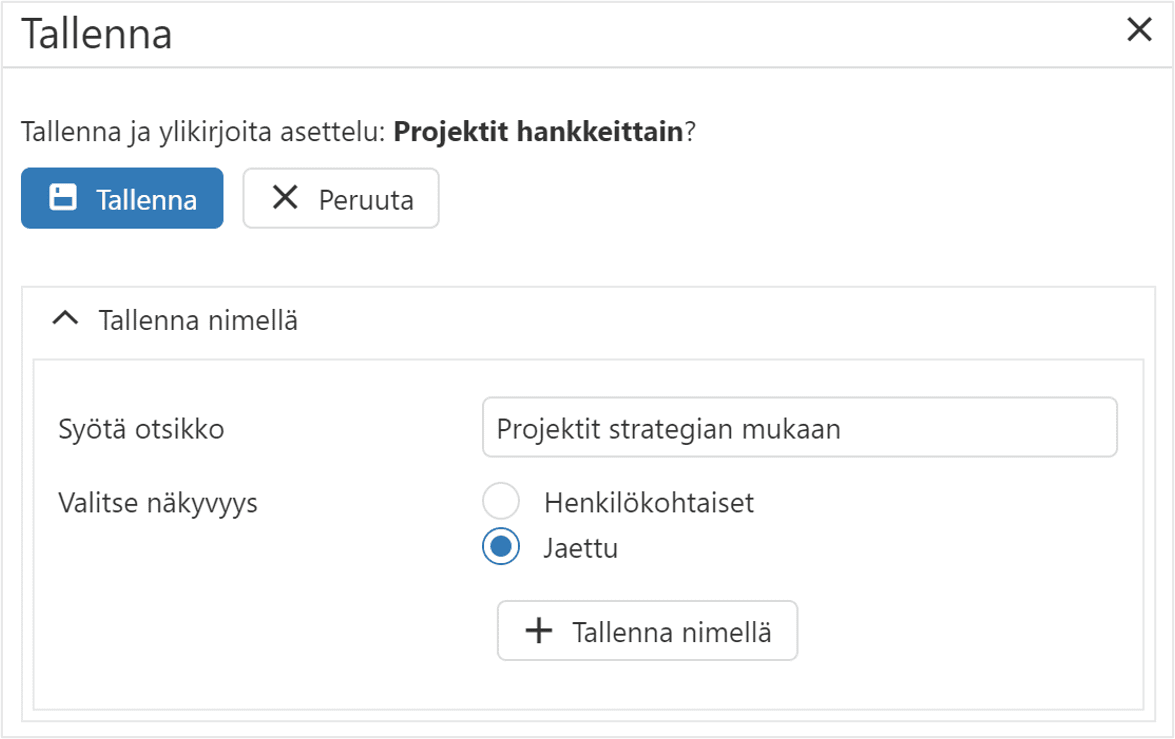Click the text Projektit strategian mukaan in the field
The width and height of the screenshot is (1175, 739).
click(x=668, y=429)
